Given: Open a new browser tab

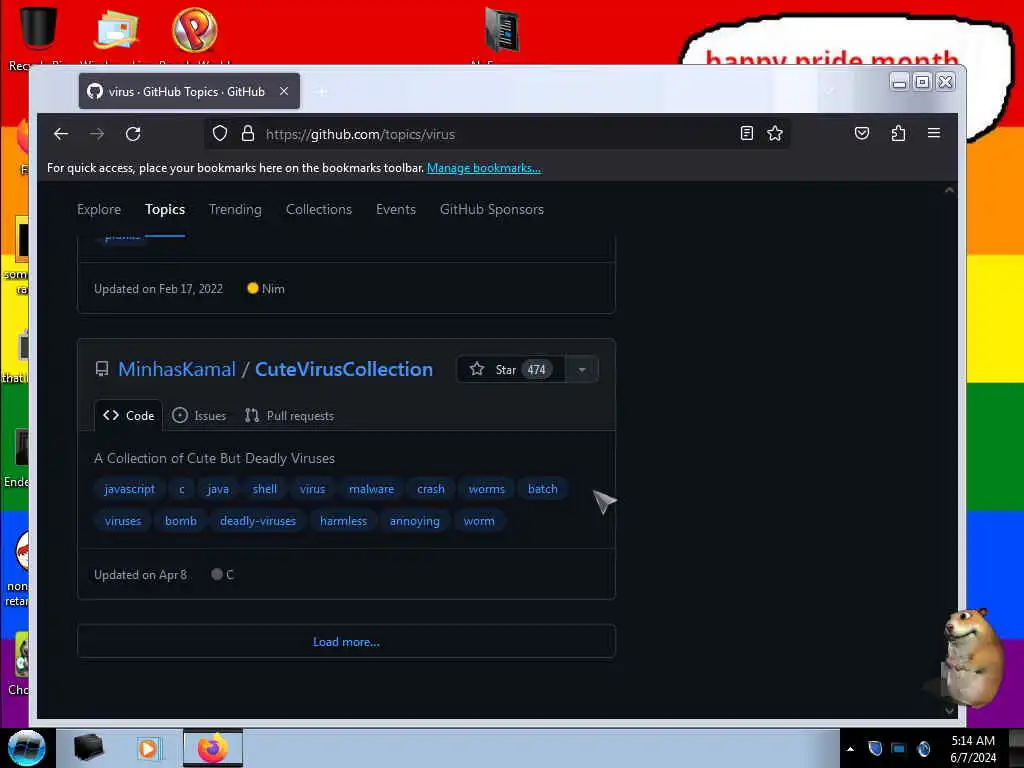Looking at the screenshot, I should click(x=322, y=91).
